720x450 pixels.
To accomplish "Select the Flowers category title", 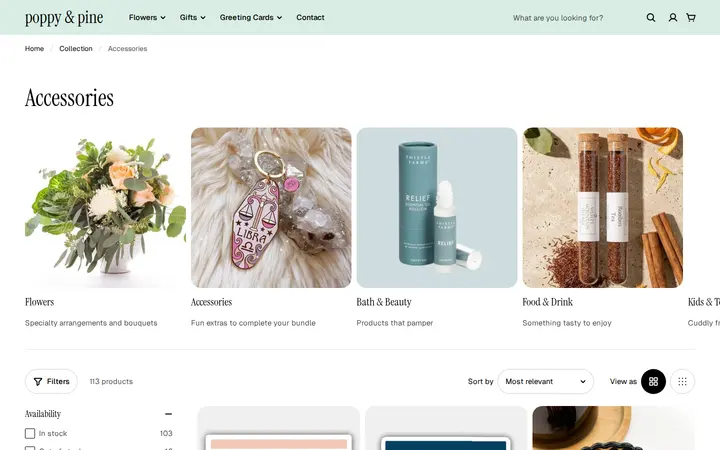I will click(x=39, y=302).
